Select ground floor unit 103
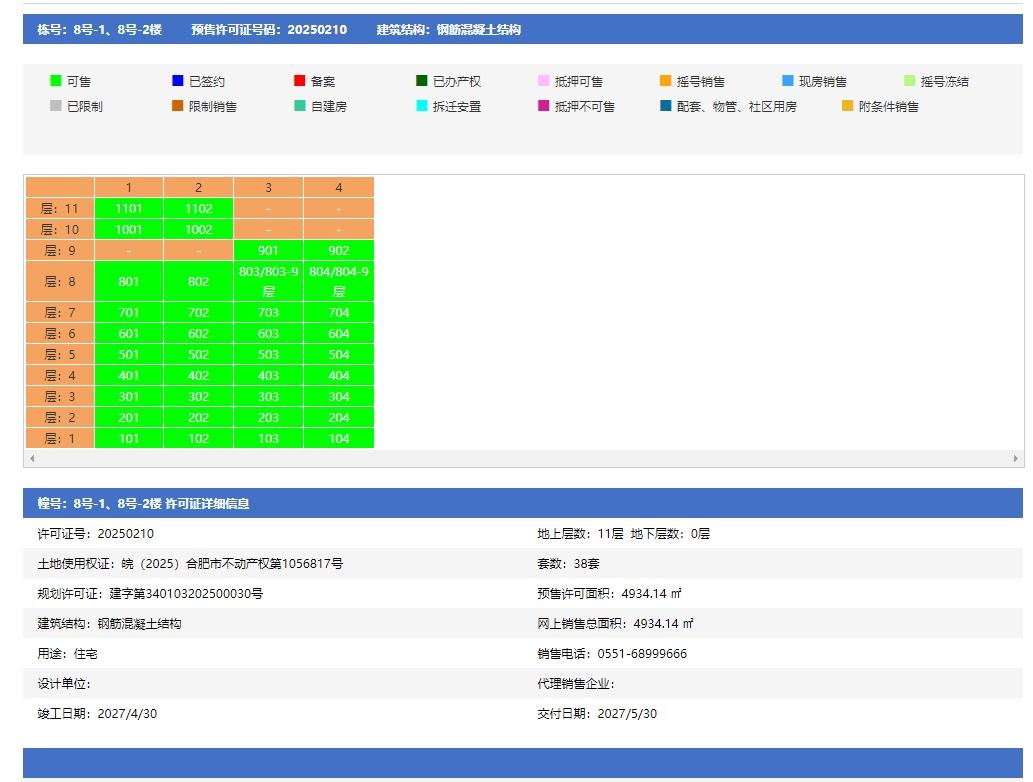Viewport: 1033px width, 782px height. click(268, 439)
